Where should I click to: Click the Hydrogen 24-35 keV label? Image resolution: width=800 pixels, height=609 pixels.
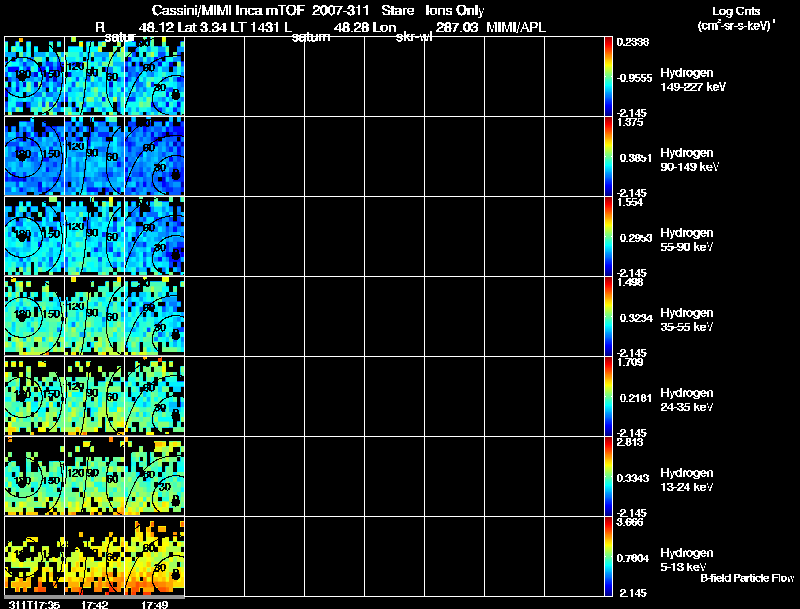(x=693, y=399)
